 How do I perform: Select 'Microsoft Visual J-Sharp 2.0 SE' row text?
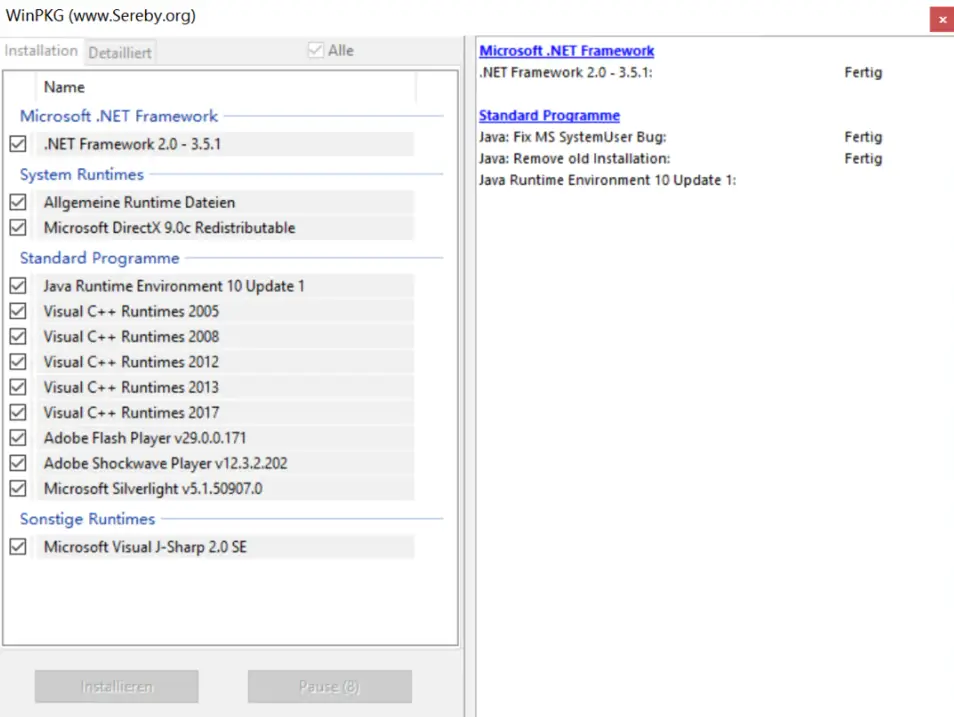click(x=145, y=547)
